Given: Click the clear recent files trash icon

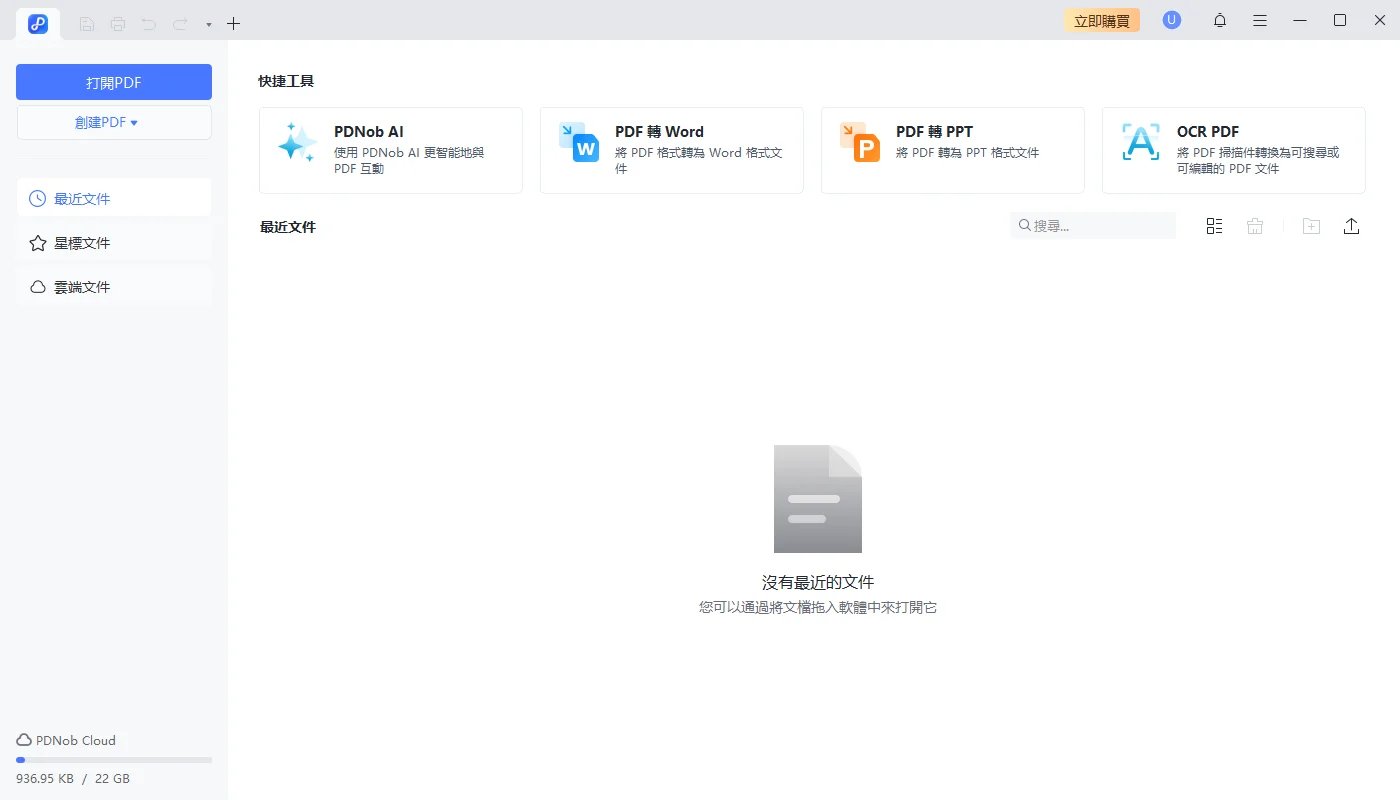Looking at the screenshot, I should coord(1255,226).
